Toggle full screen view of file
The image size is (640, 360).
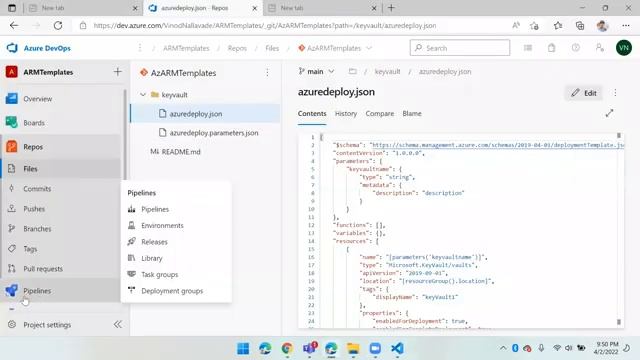point(609,113)
